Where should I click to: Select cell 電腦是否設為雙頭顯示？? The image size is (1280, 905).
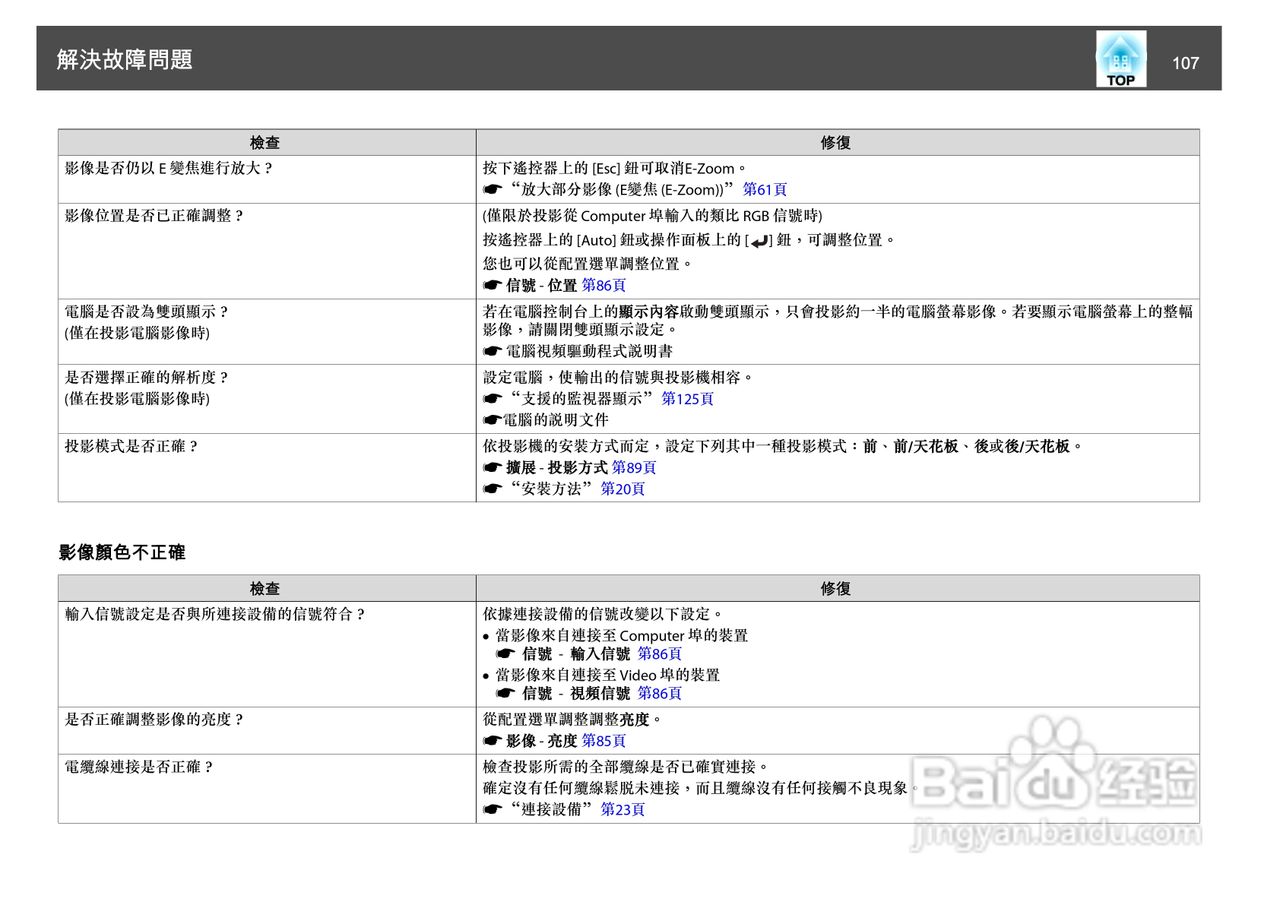266,331
